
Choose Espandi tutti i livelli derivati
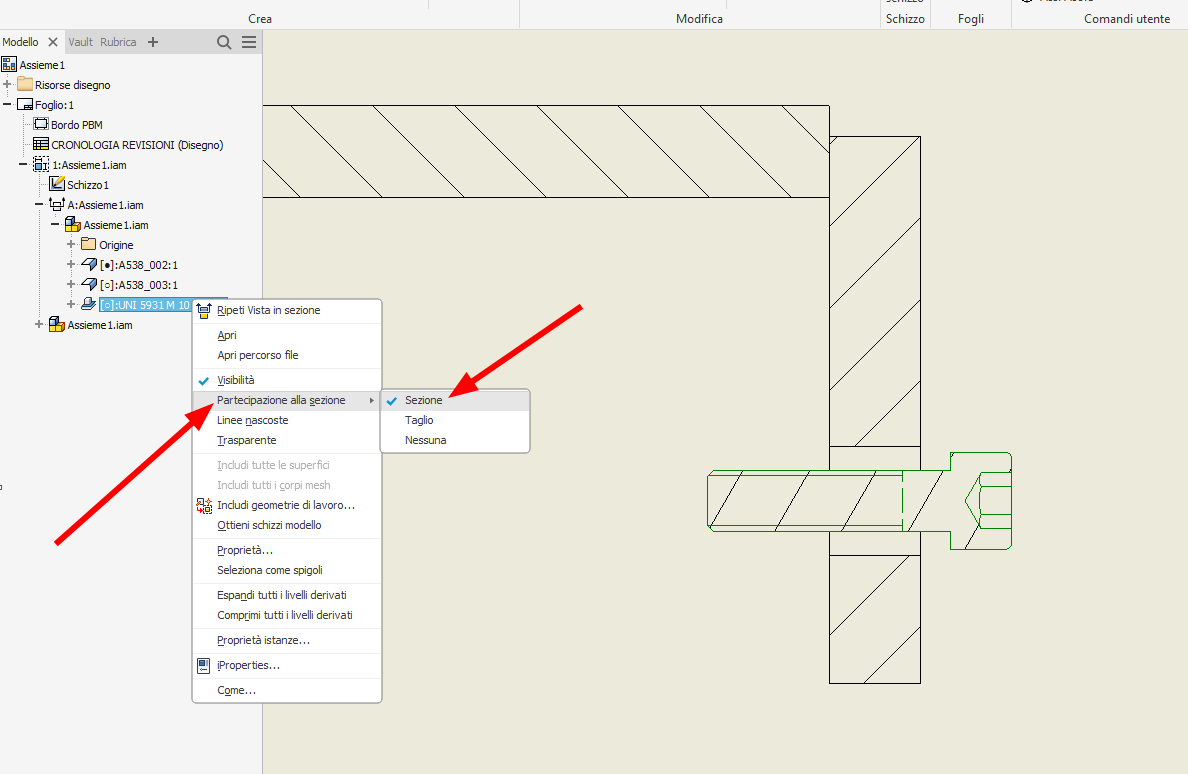tap(281, 595)
